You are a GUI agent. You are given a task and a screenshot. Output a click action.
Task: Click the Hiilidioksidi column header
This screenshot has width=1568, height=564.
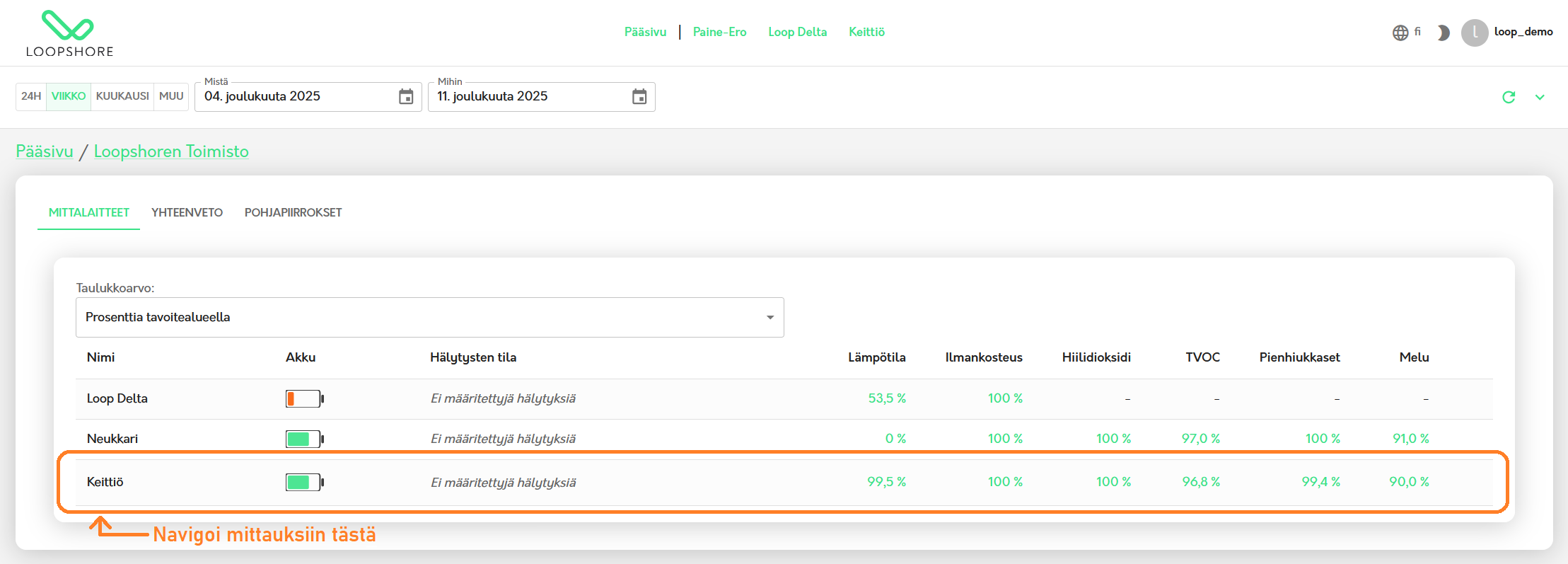click(1096, 357)
